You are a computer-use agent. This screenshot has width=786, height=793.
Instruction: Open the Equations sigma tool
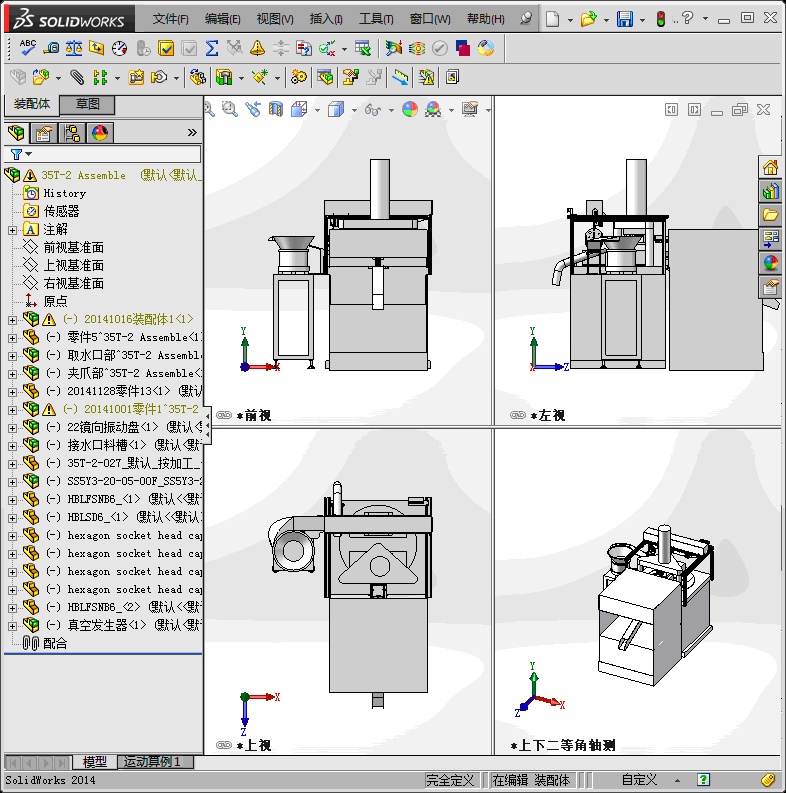coord(212,48)
